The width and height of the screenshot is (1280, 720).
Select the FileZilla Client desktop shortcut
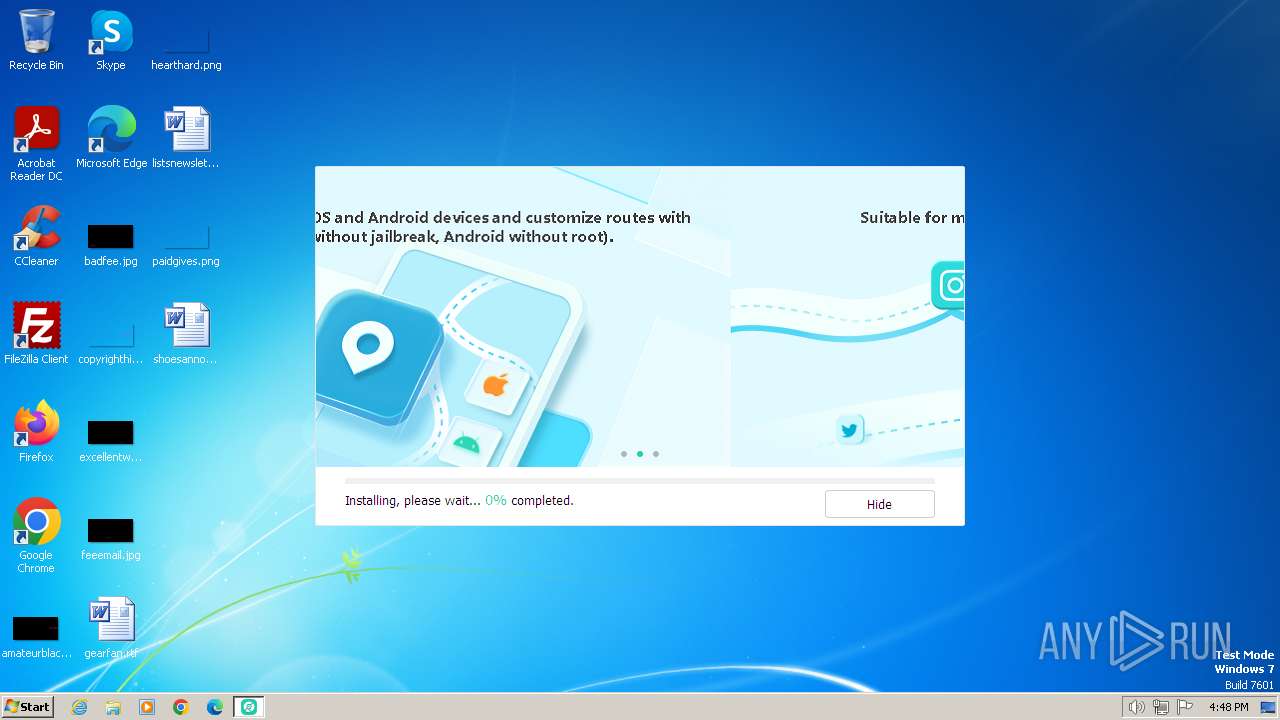[36, 333]
